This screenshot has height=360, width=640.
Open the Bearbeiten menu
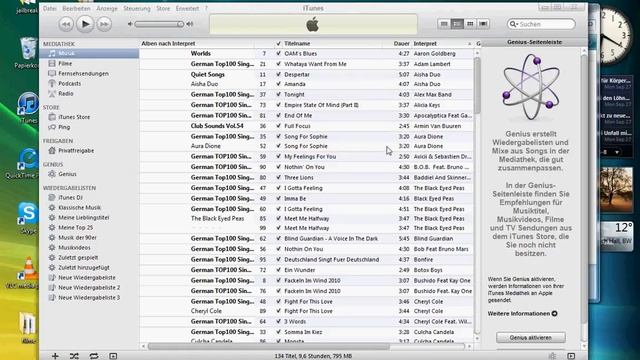76,8
